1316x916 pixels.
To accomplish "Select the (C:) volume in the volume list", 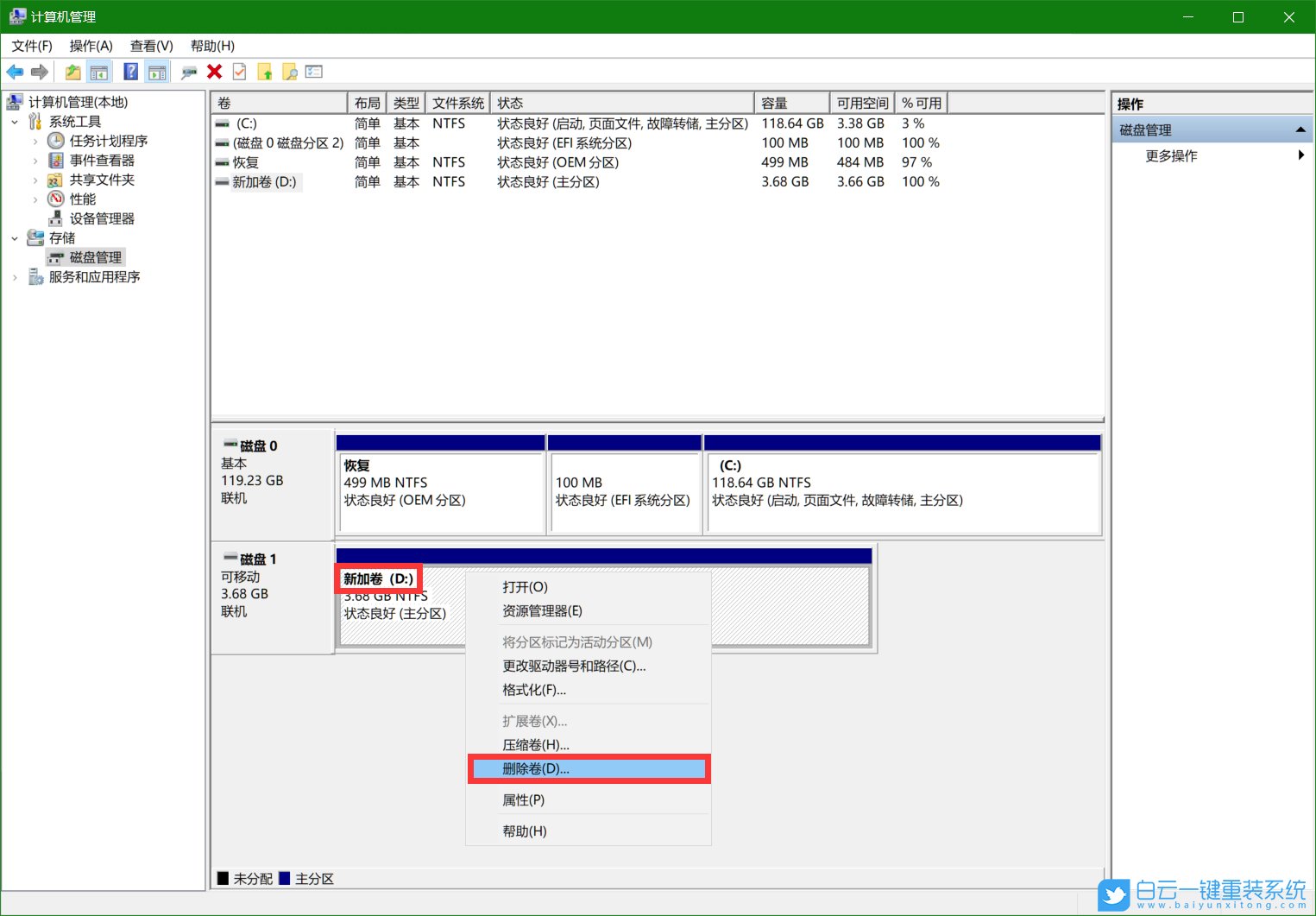I will coord(246,123).
